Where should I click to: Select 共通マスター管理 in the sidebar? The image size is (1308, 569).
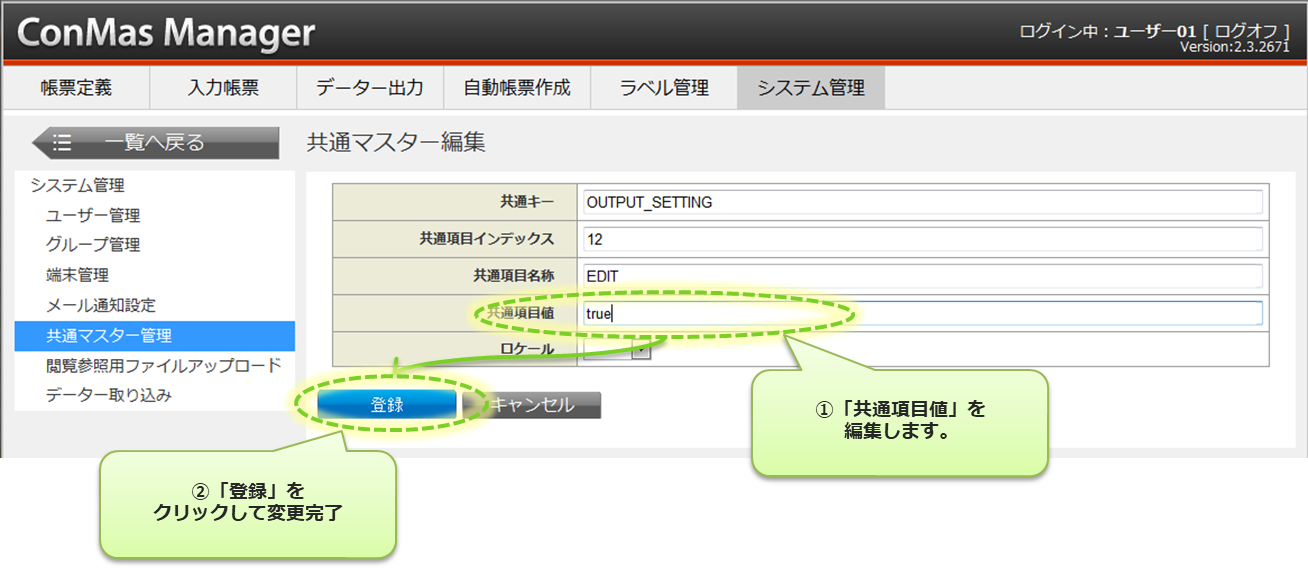coord(109,335)
